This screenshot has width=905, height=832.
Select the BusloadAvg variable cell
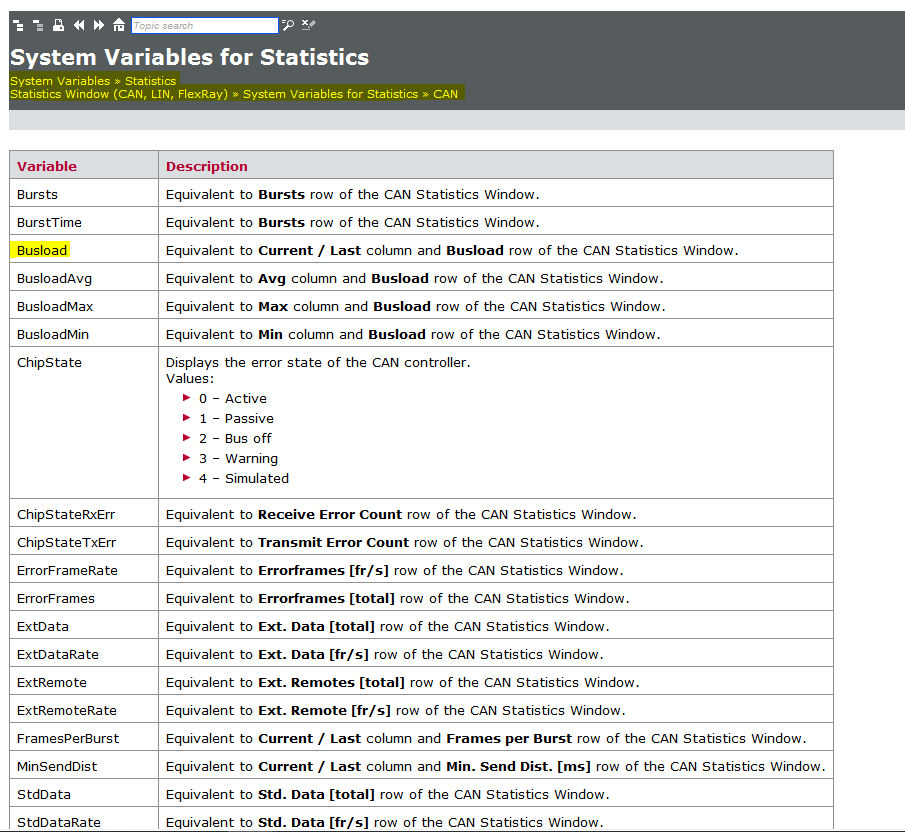click(x=84, y=278)
